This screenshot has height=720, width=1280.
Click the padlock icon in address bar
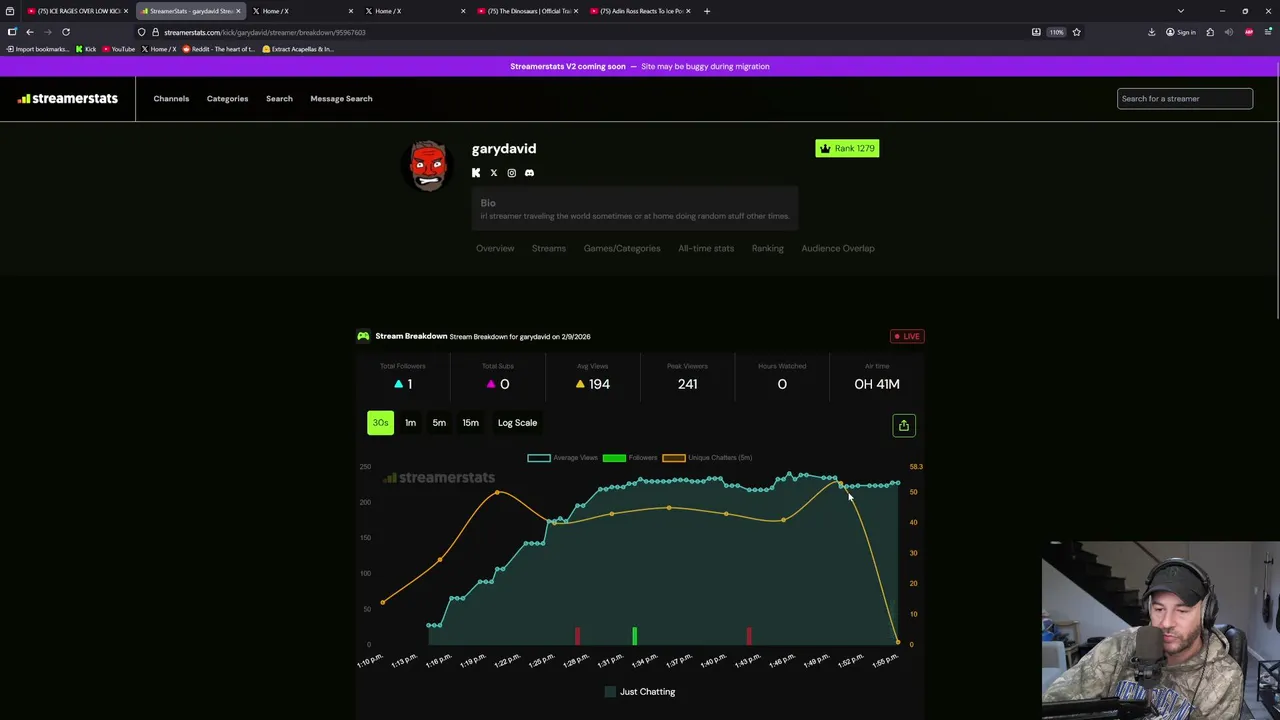[155, 32]
